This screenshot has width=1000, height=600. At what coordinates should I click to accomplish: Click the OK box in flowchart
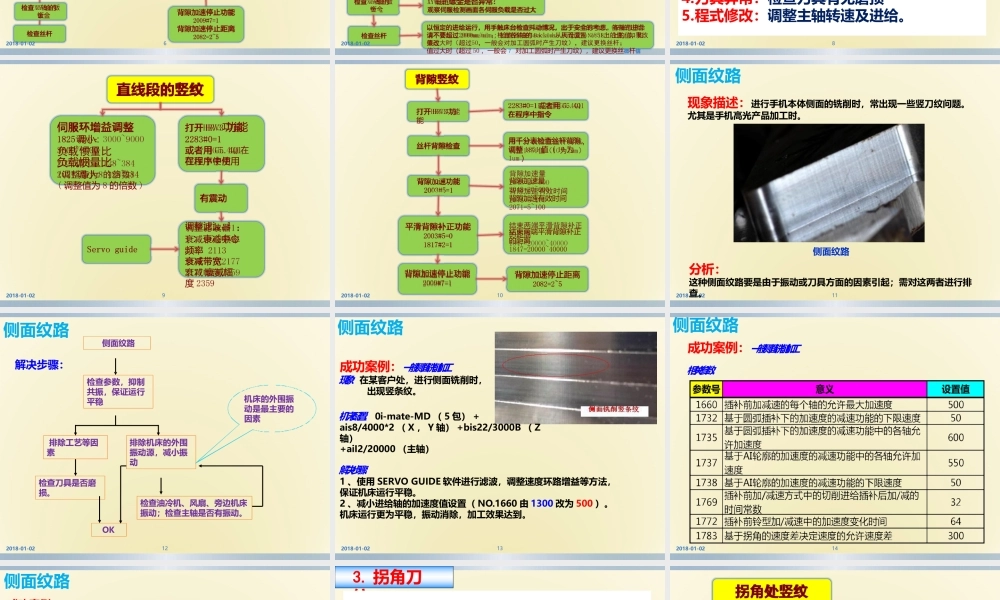(108, 529)
